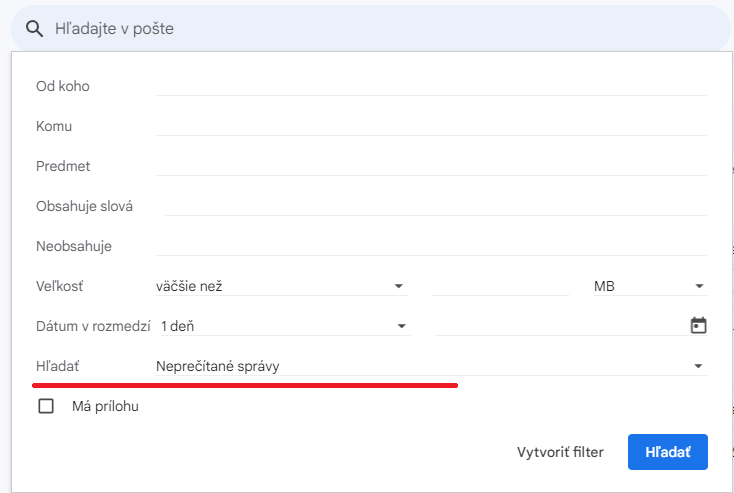Viewport: 734px width, 493px height.
Task: Click the Dátum v rozmedzí label
Action: 93,326
